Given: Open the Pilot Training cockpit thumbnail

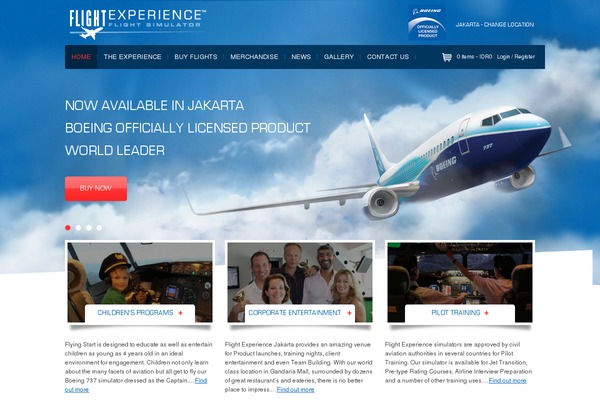Looking at the screenshot, I should (x=460, y=282).
